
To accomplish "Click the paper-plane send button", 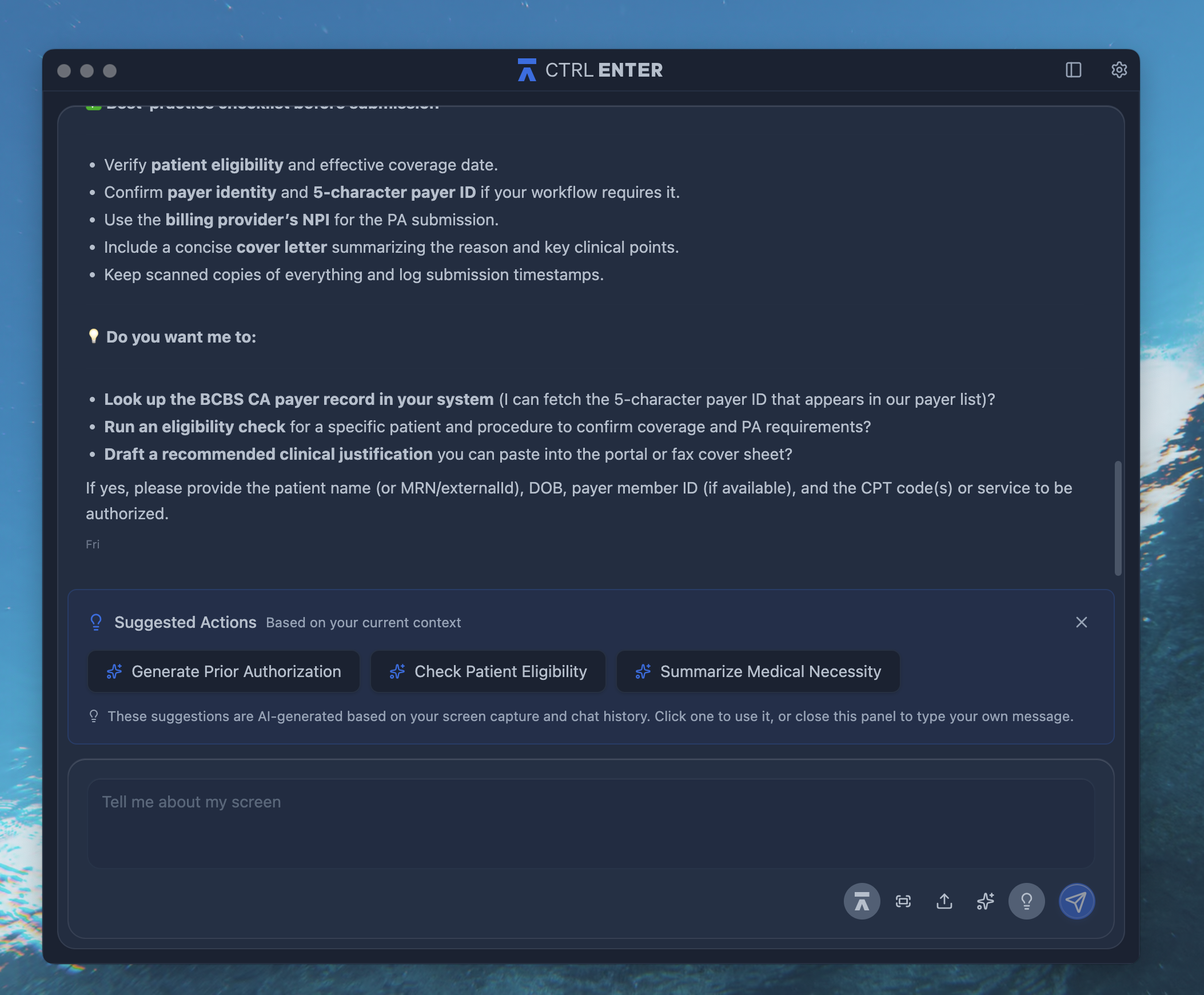I will pos(1075,901).
